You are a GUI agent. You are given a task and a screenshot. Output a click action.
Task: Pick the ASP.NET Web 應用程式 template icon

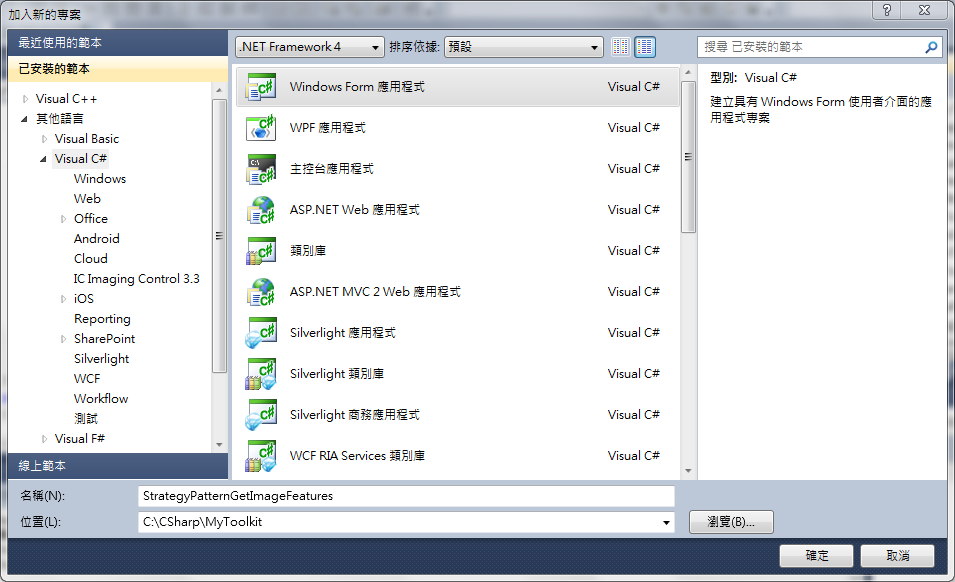(x=261, y=210)
